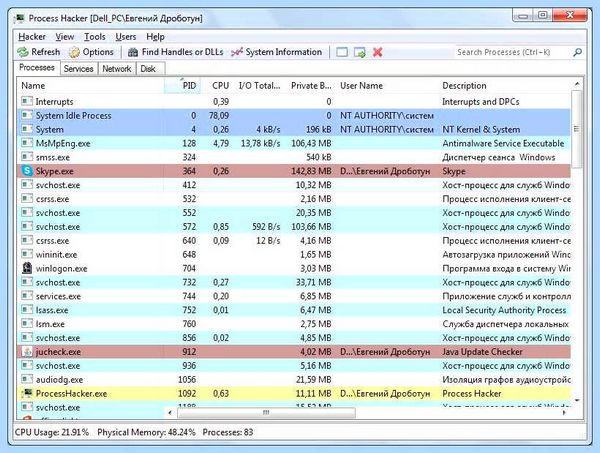
Task: Open Find Handles or DLLs
Action: (175, 52)
